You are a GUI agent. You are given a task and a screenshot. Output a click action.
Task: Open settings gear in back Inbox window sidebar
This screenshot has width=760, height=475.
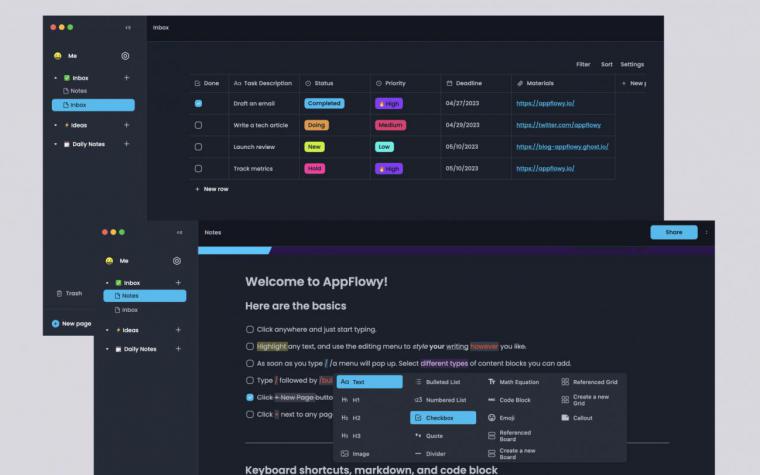point(125,56)
